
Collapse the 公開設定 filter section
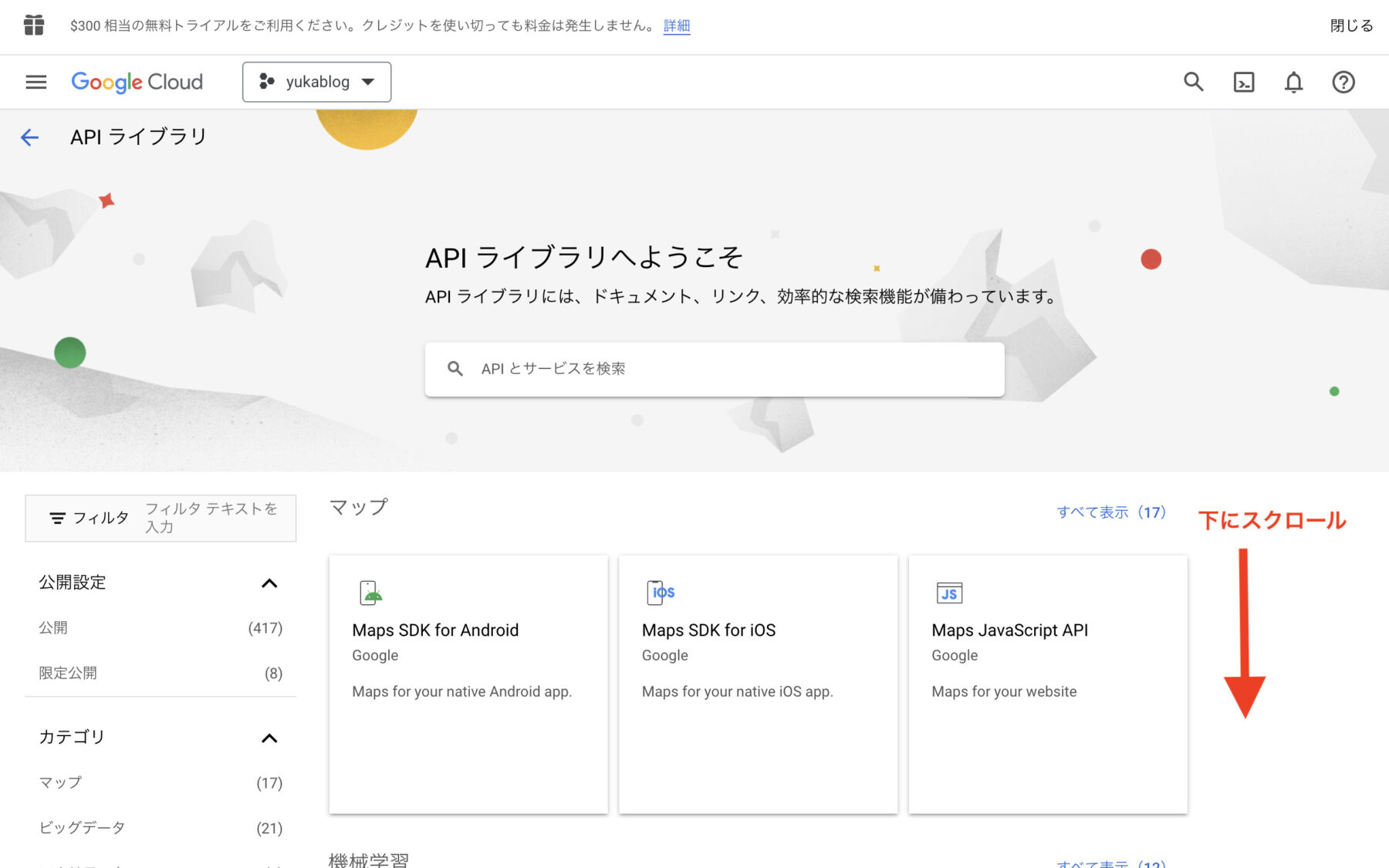(269, 583)
